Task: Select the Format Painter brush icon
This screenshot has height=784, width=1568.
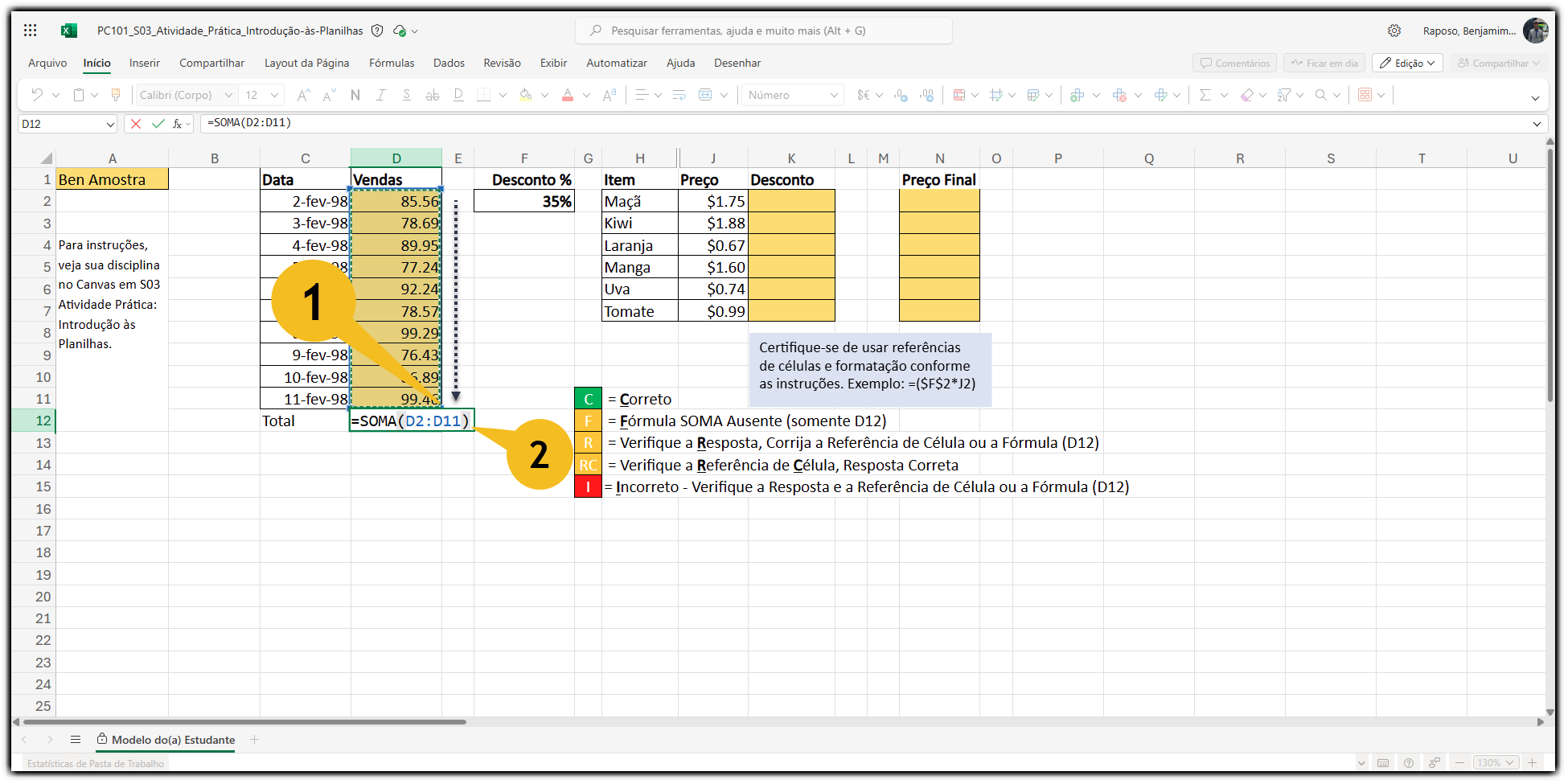Action: tap(116, 95)
